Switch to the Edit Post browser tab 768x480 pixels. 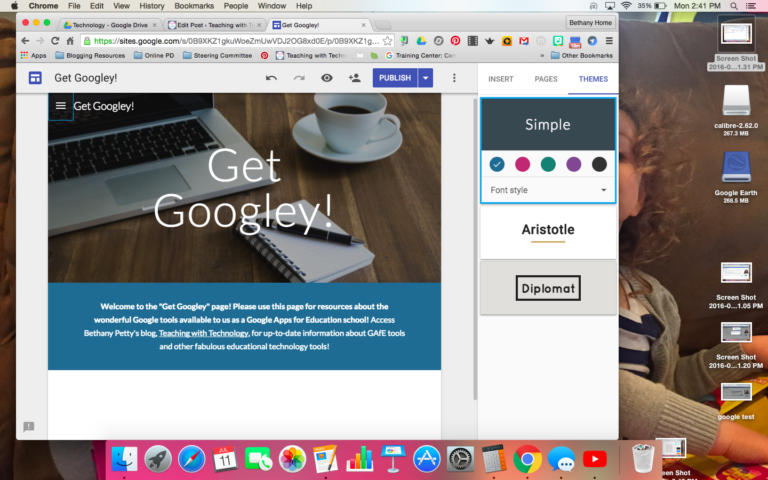214,25
